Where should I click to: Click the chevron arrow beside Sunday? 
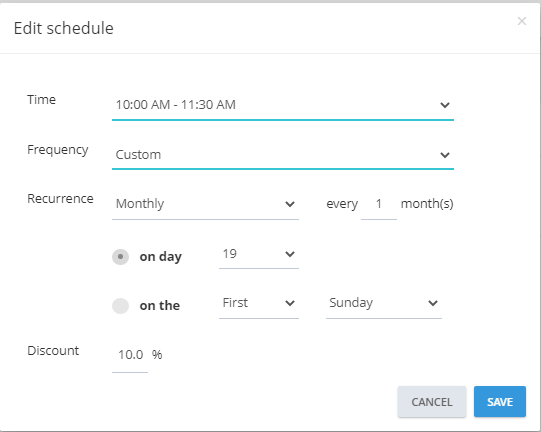(433, 303)
